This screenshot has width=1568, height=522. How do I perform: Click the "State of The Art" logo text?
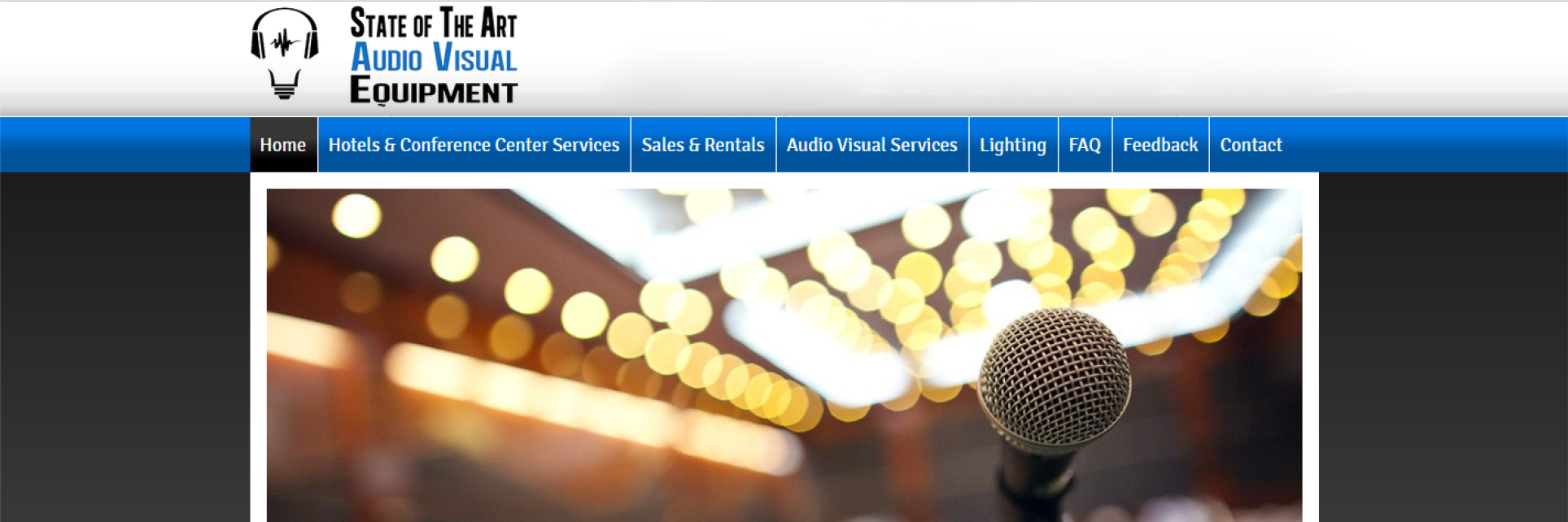click(434, 24)
